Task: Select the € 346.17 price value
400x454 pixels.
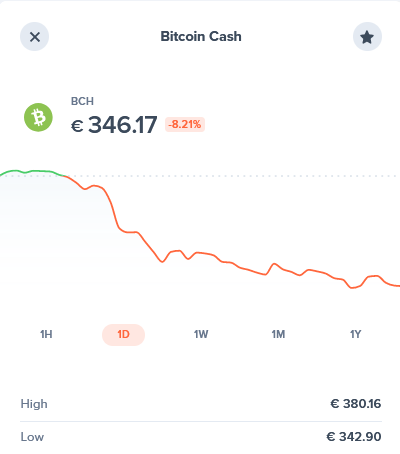Action: point(114,125)
